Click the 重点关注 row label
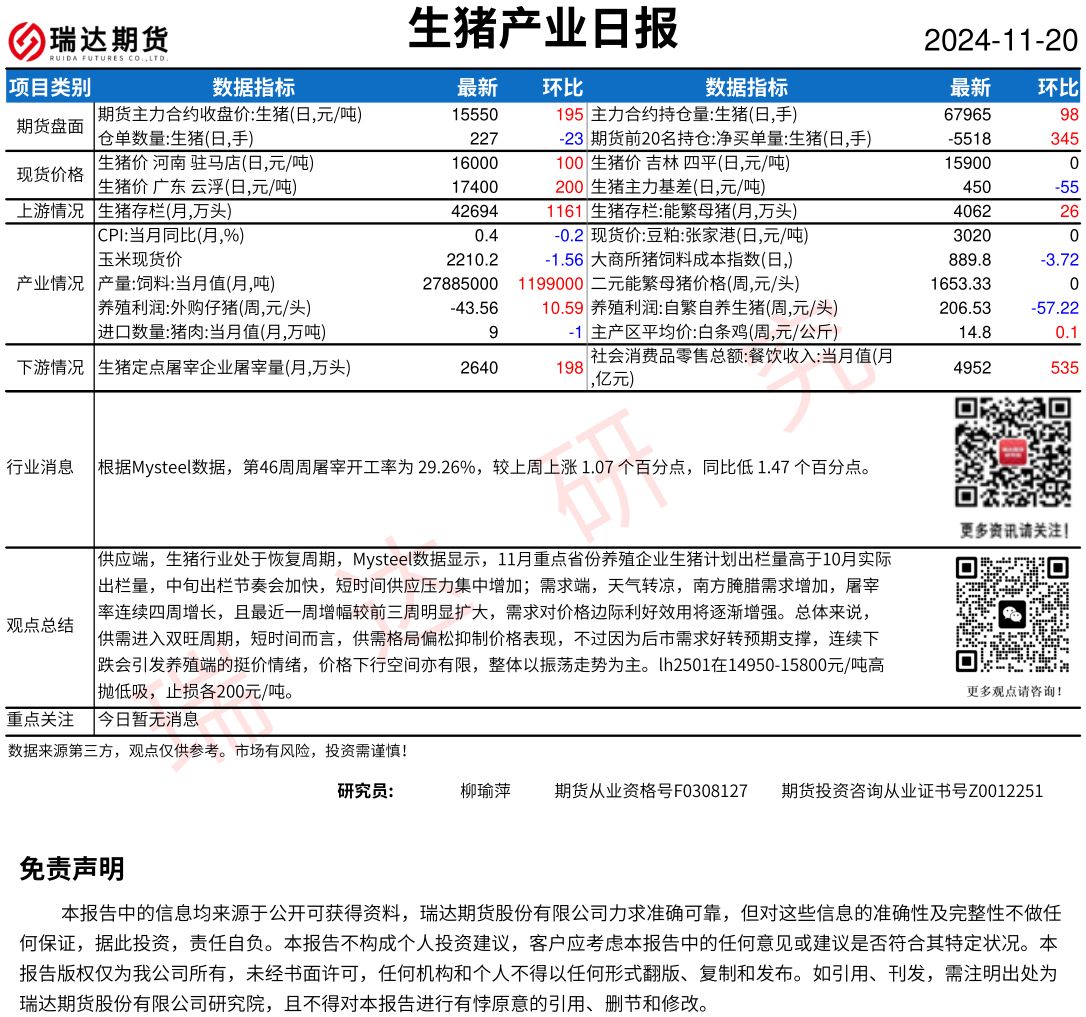Viewport: 1086px width, 1017px height. pos(40,719)
